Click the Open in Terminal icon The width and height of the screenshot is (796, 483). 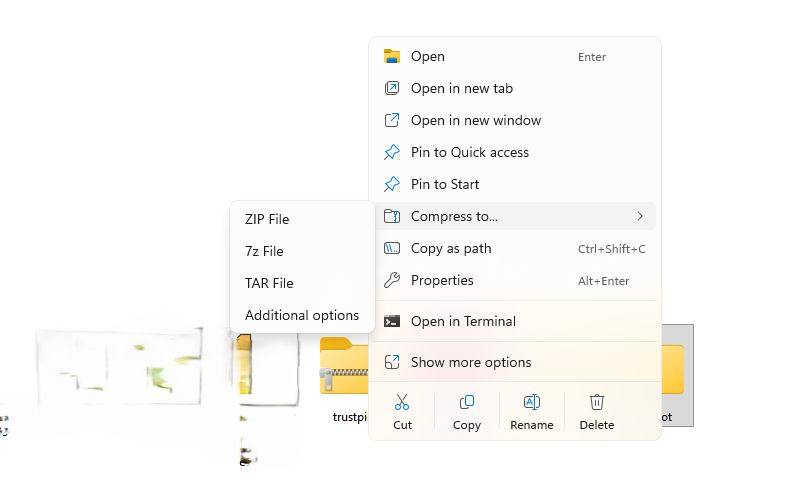[392, 322]
